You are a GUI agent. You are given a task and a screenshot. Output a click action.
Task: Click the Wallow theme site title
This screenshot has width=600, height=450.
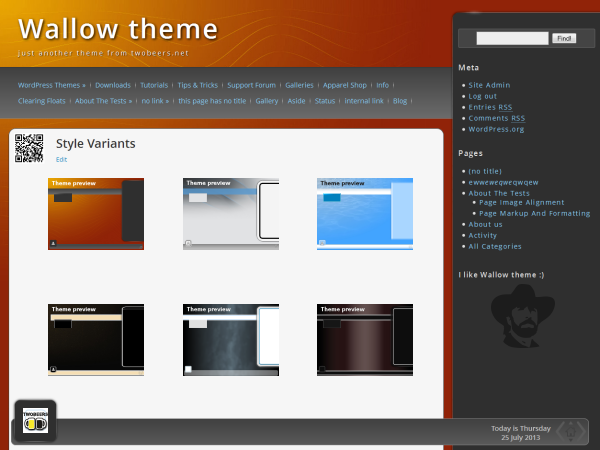(x=118, y=29)
